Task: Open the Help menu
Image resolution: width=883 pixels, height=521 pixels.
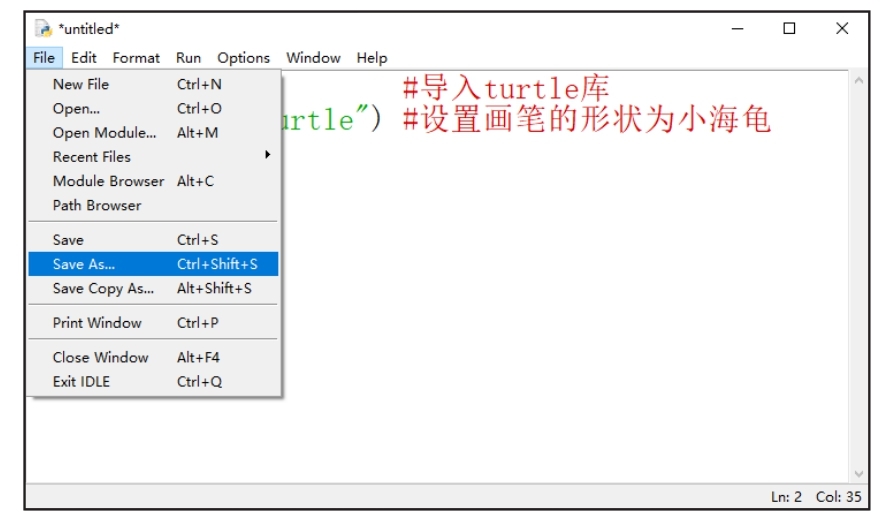Action: coord(372,58)
